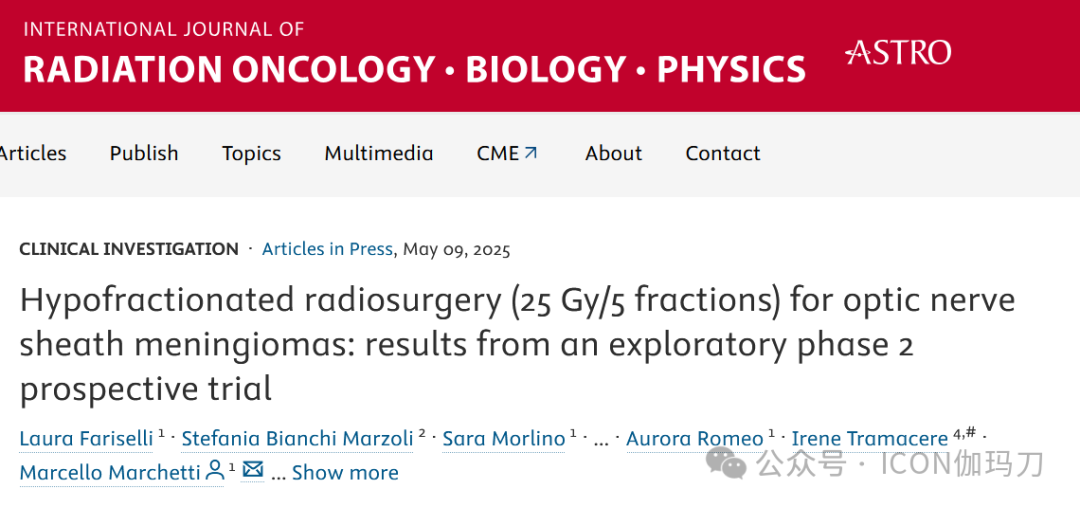The width and height of the screenshot is (1080, 507).
Task: Click the Radiation Oncology Biology Physics journal logo
Action: pyautogui.click(x=414, y=55)
